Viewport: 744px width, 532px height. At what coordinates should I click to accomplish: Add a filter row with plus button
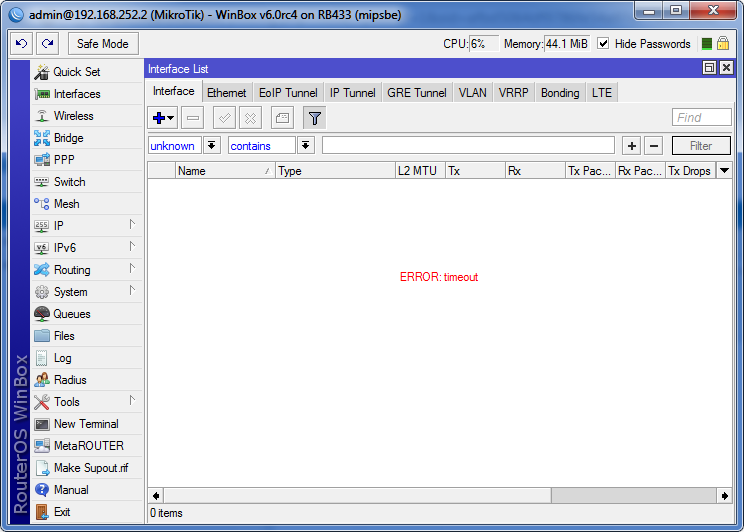632,146
